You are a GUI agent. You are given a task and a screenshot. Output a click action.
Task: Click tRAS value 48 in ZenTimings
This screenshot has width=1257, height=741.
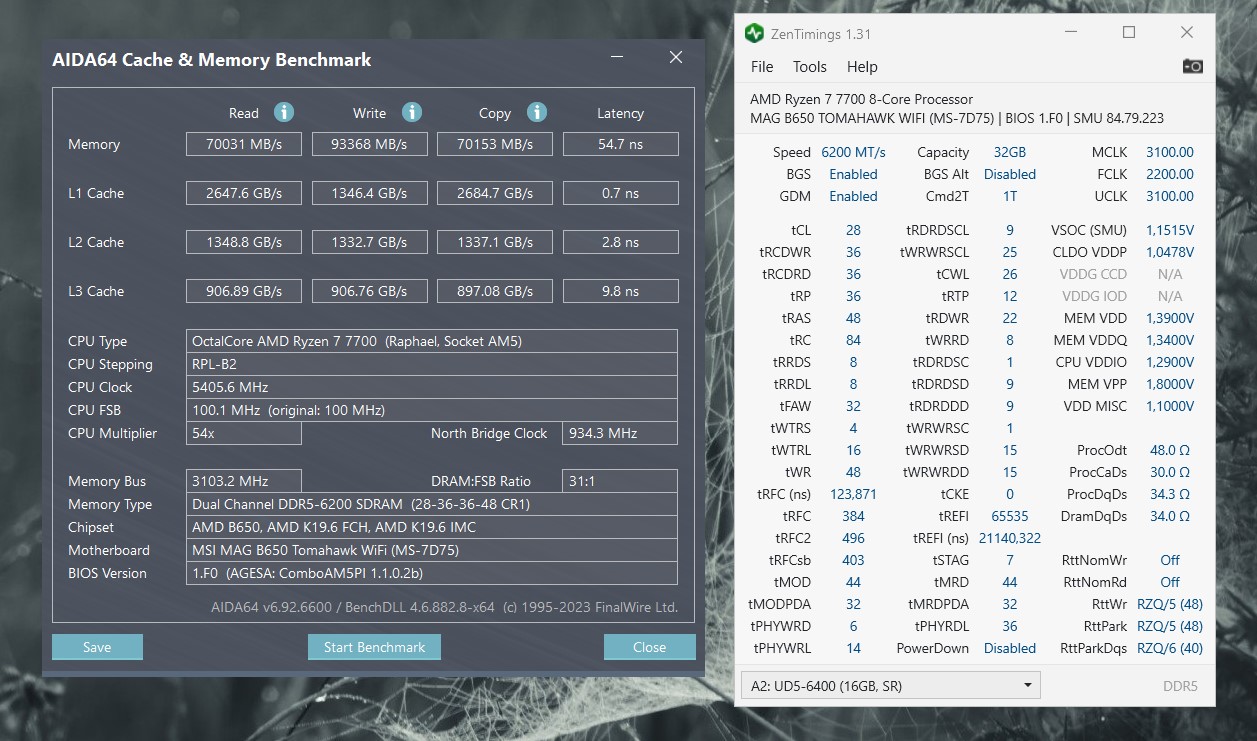click(x=853, y=318)
